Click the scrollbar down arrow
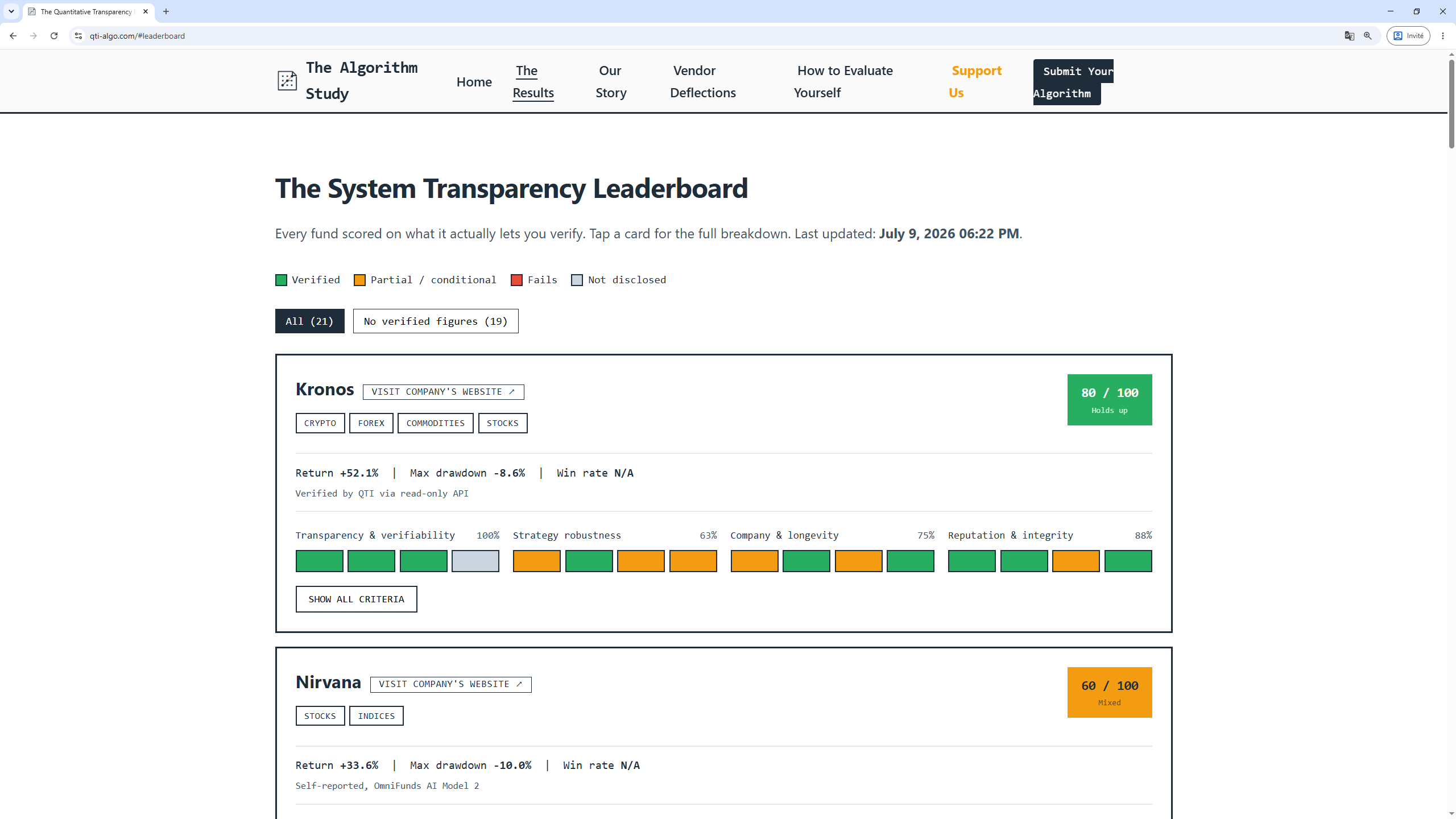 [1451, 814]
